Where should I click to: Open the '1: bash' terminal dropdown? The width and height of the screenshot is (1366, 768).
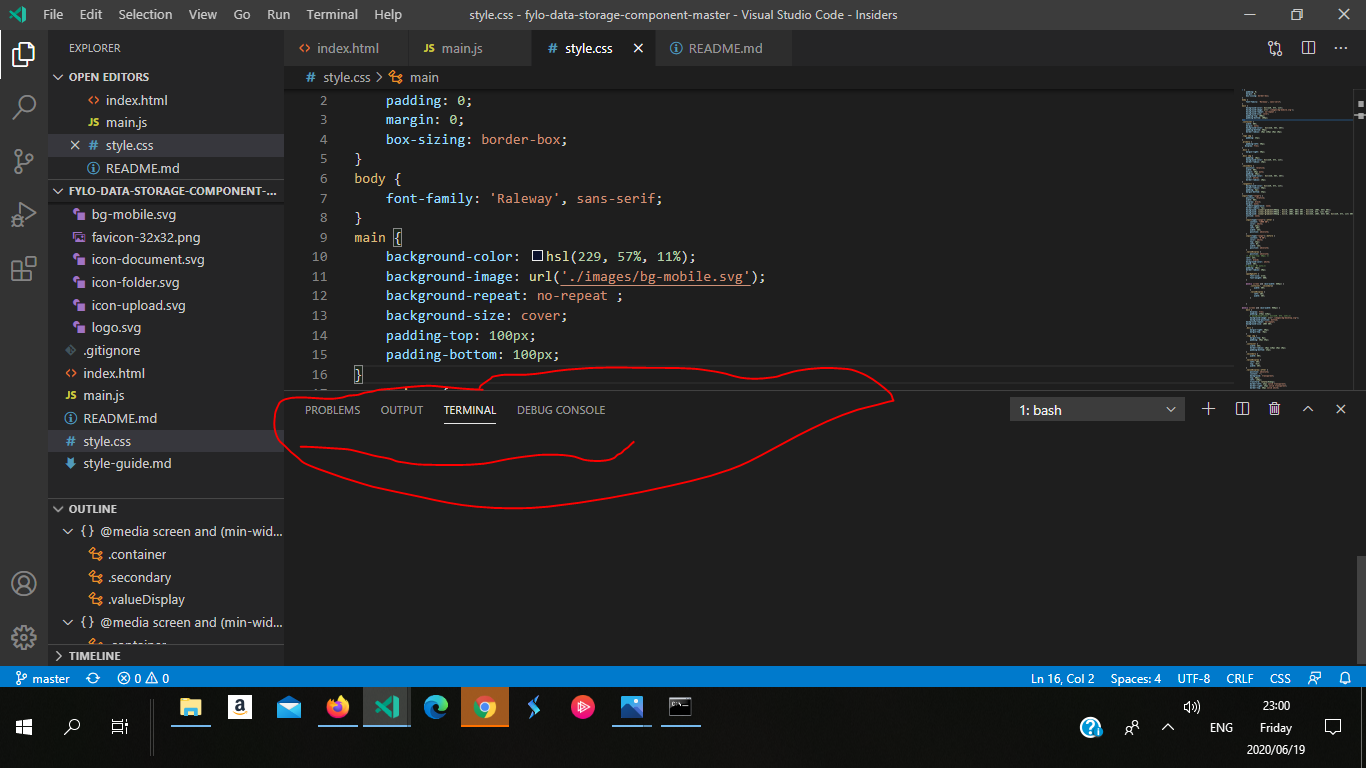point(1096,409)
